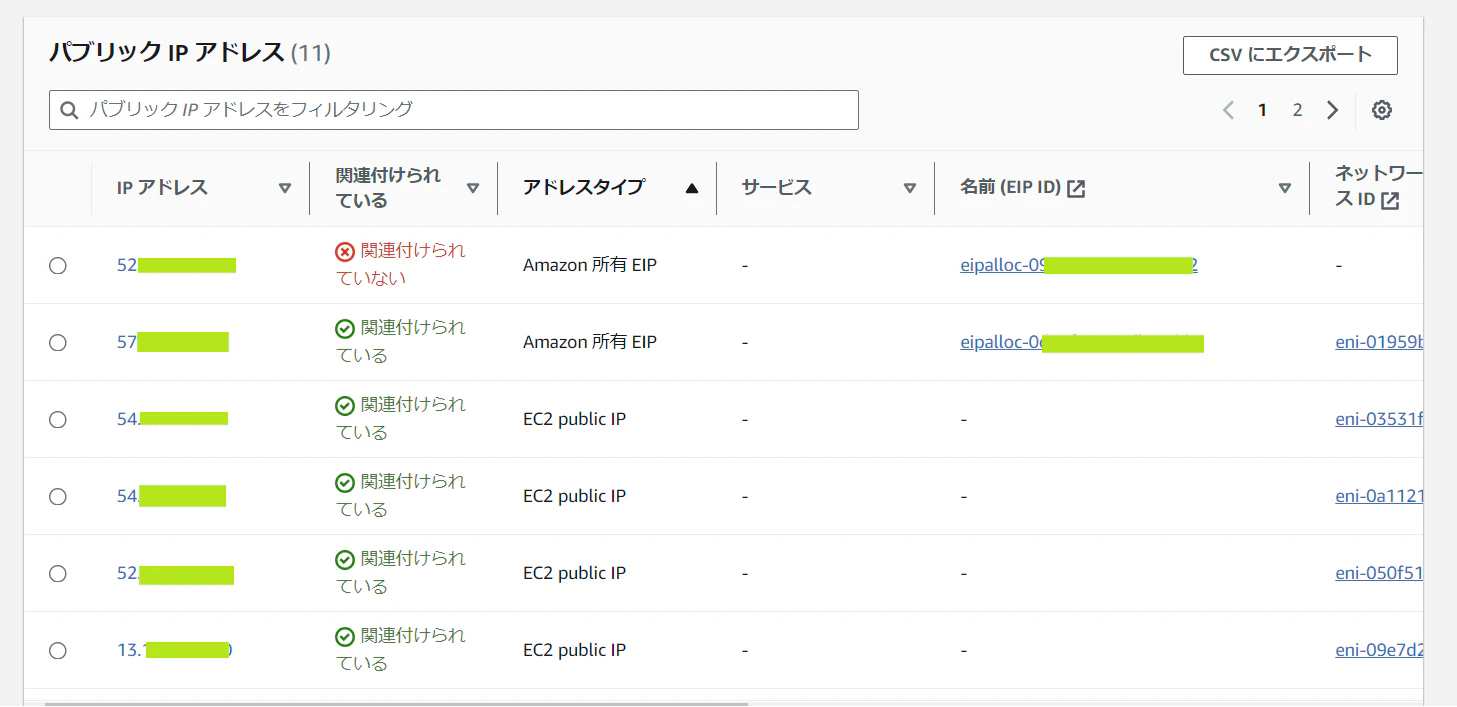Click EC2 public IP in eni-03531f row
Screen dimensions: 1457x707
[x=574, y=419]
